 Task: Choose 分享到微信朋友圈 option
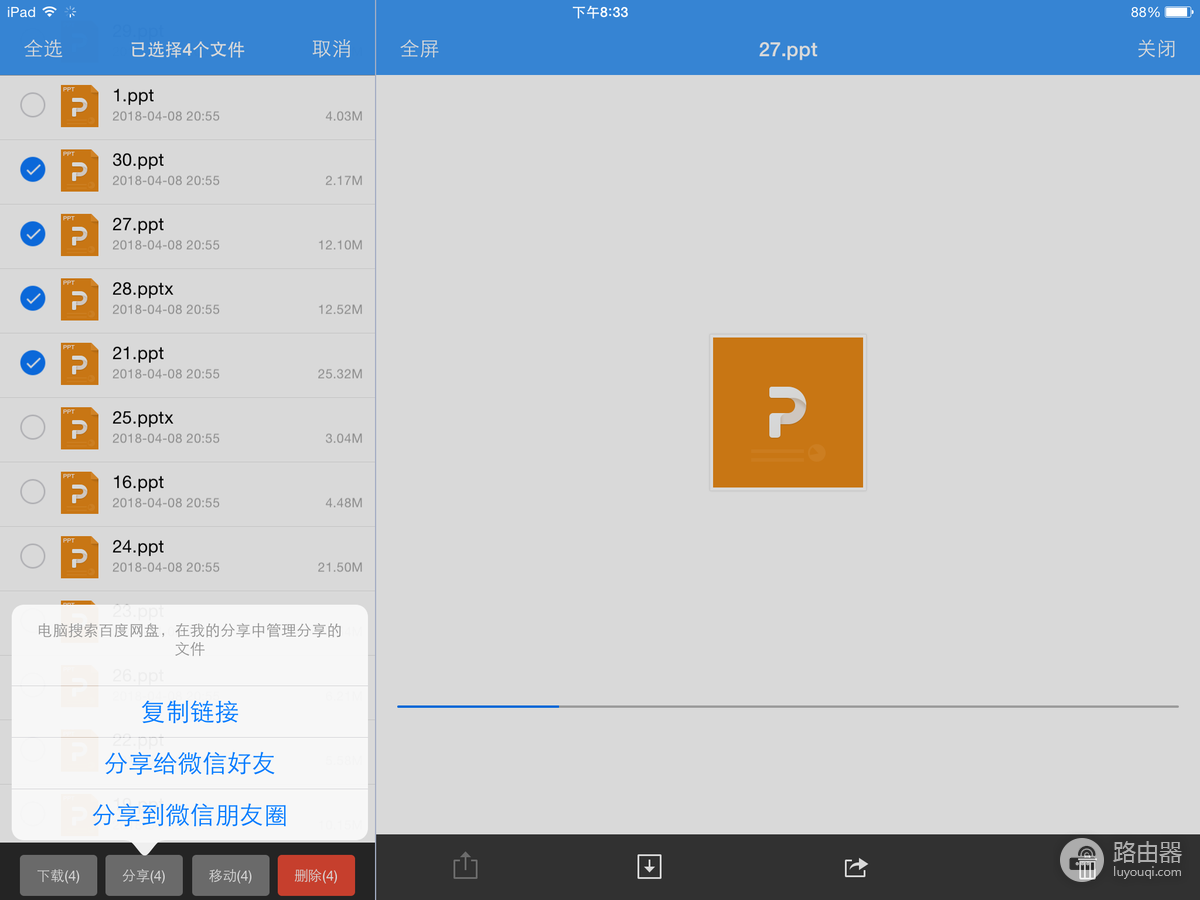[190, 815]
